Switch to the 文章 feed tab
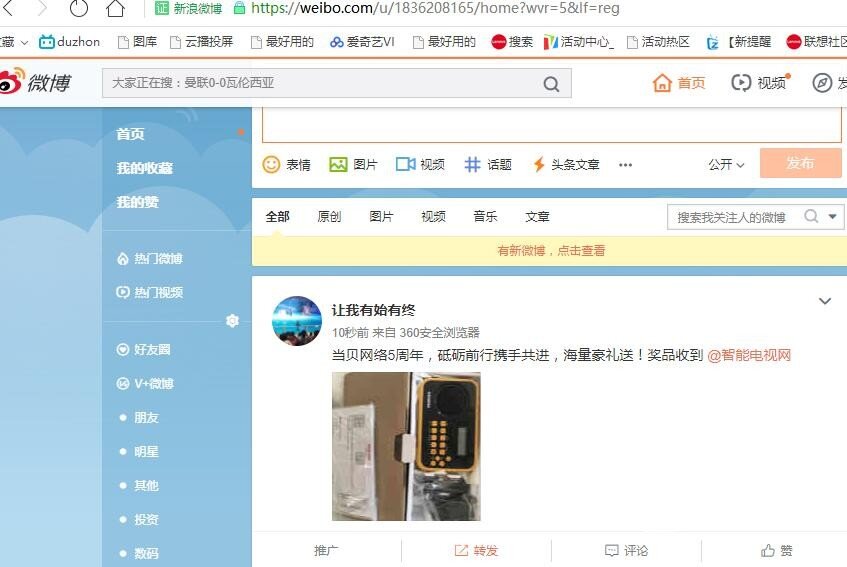Viewport: 847px width, 567px height. click(x=537, y=217)
